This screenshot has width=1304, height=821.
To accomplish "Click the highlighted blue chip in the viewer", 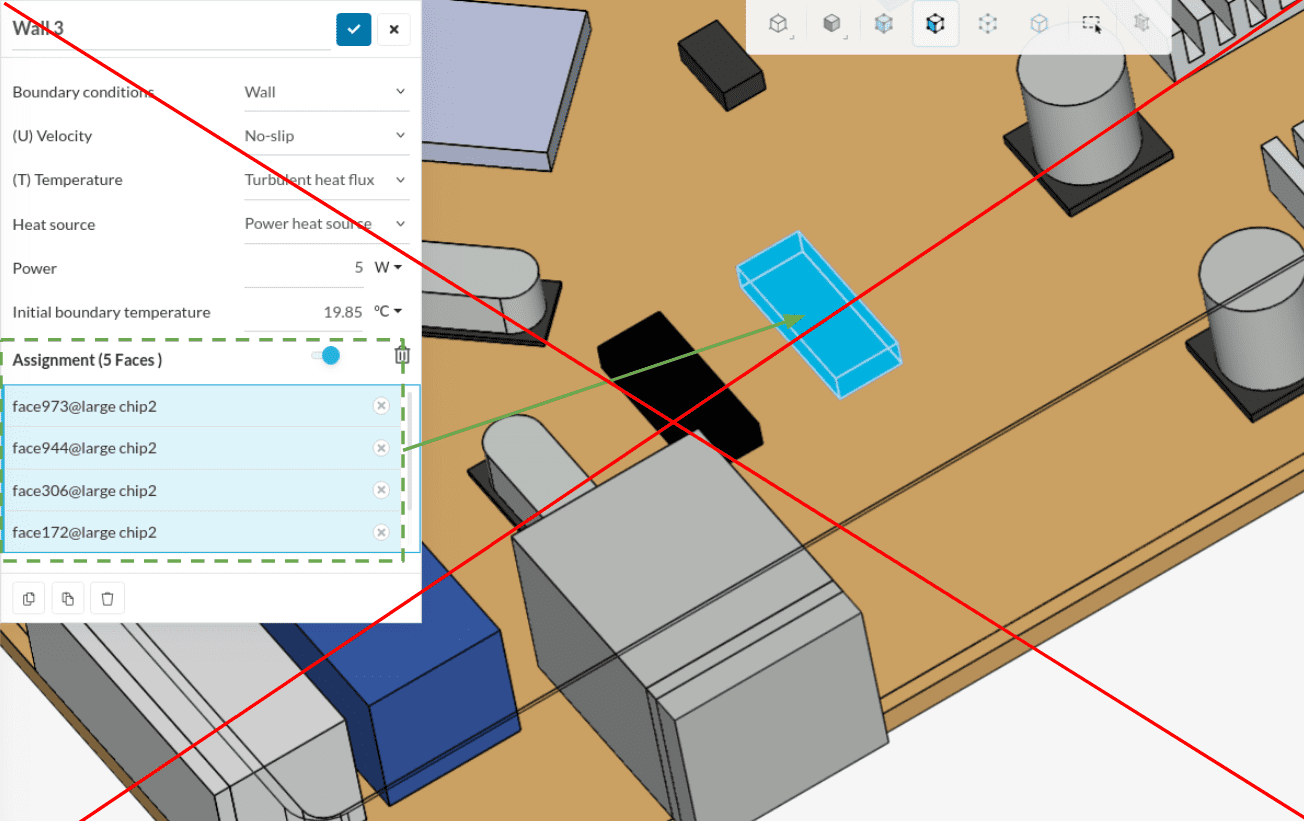I will coord(818,315).
